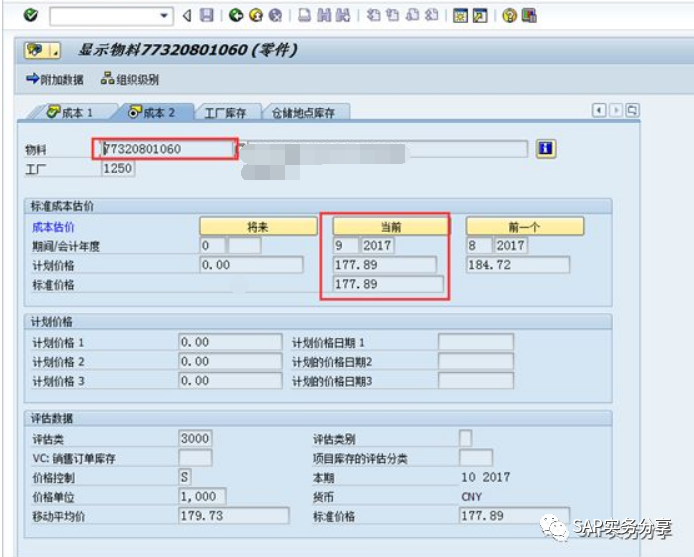Click the 物料 material number field
This screenshot has height=557, width=694.
pyautogui.click(x=165, y=149)
